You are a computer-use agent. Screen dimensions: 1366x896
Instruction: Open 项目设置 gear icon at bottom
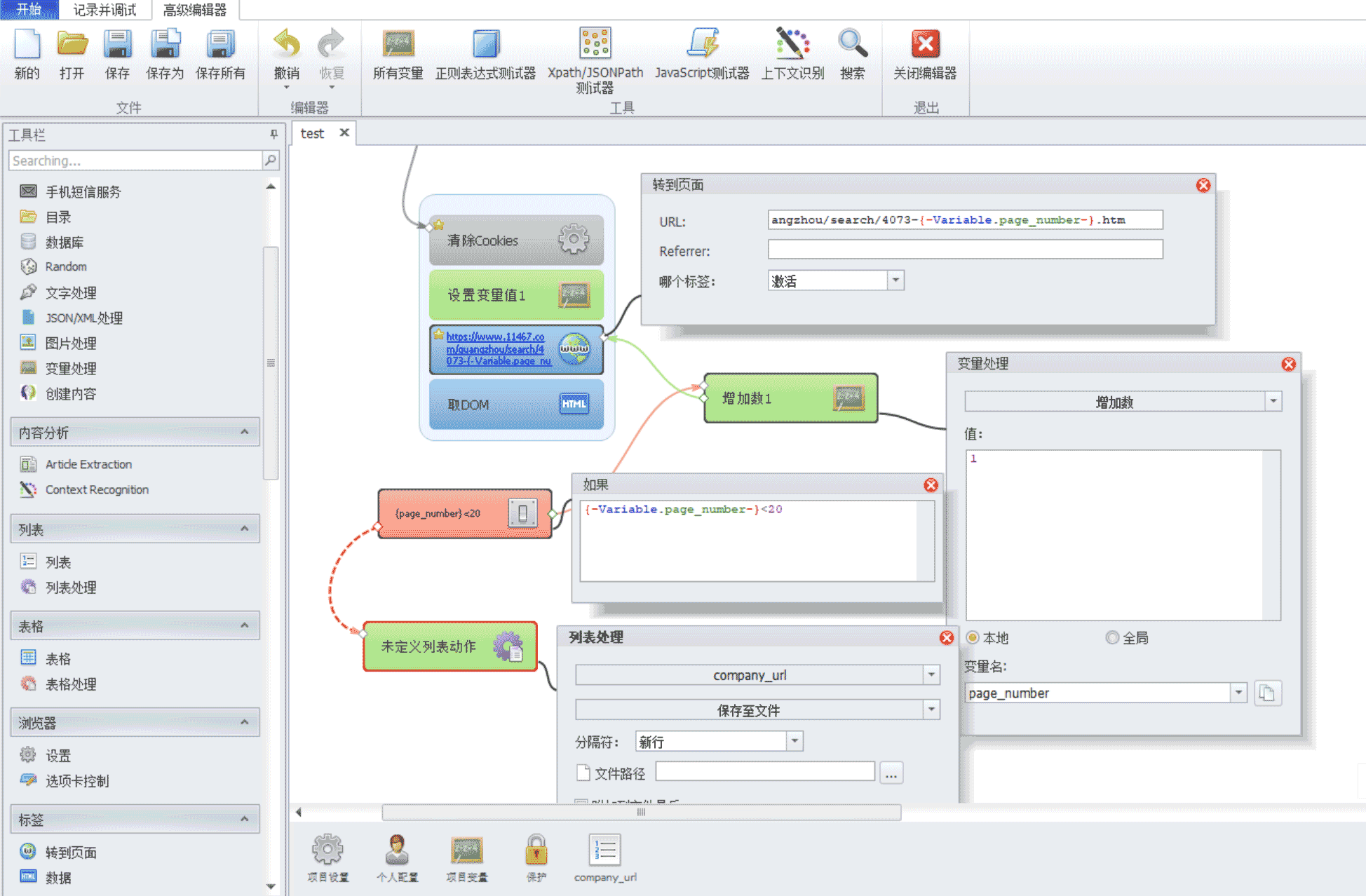pyautogui.click(x=327, y=850)
